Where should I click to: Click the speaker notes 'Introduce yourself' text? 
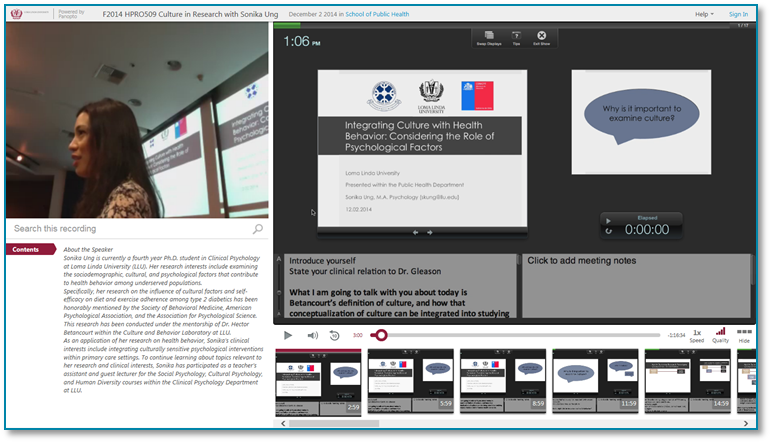click(322, 261)
